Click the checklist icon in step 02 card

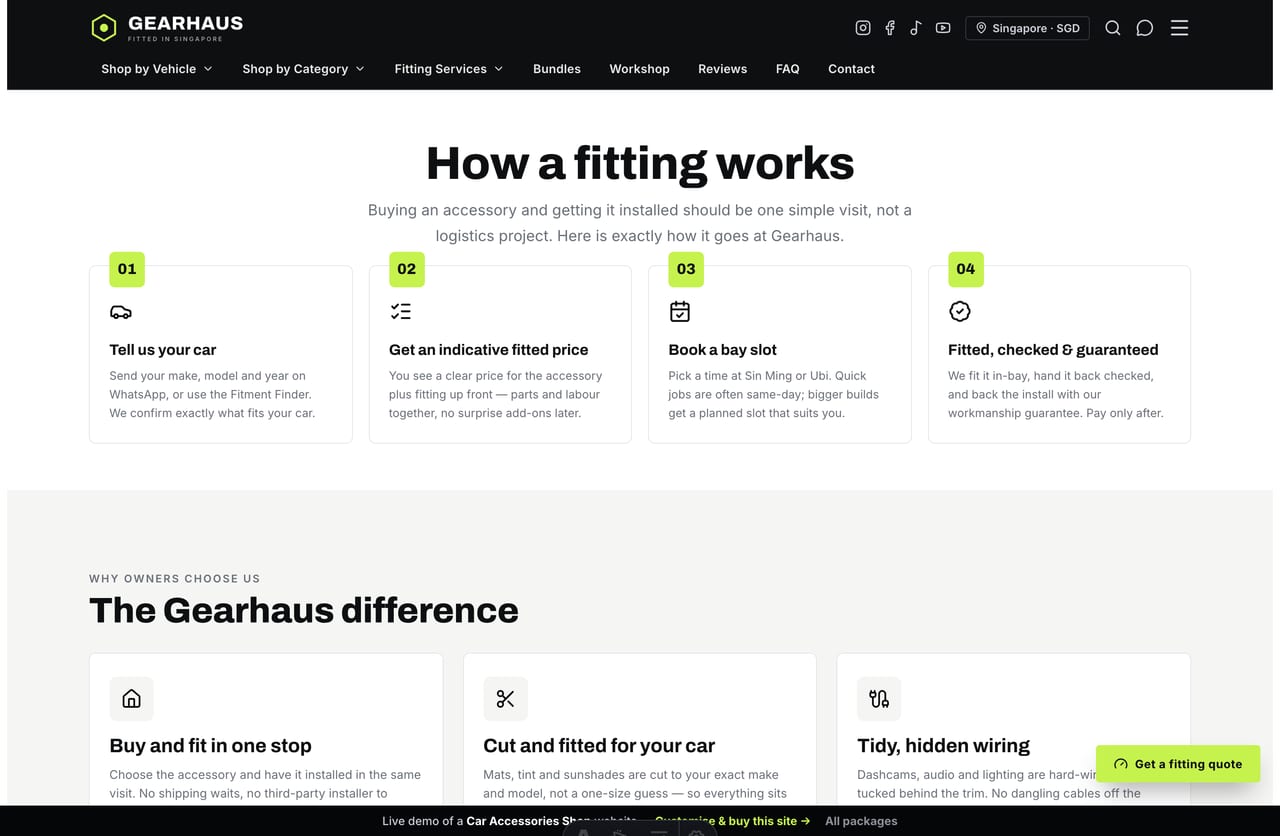coord(400,312)
